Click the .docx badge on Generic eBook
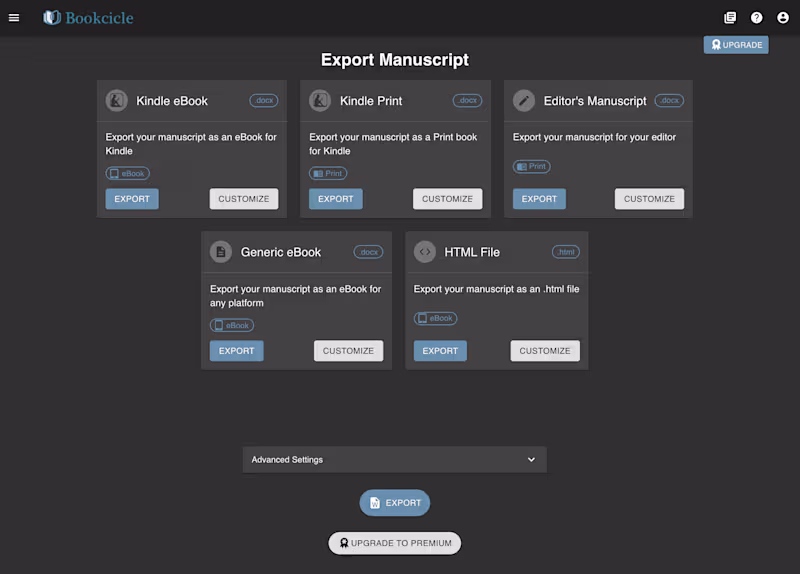This screenshot has width=800, height=574. pyautogui.click(x=368, y=252)
